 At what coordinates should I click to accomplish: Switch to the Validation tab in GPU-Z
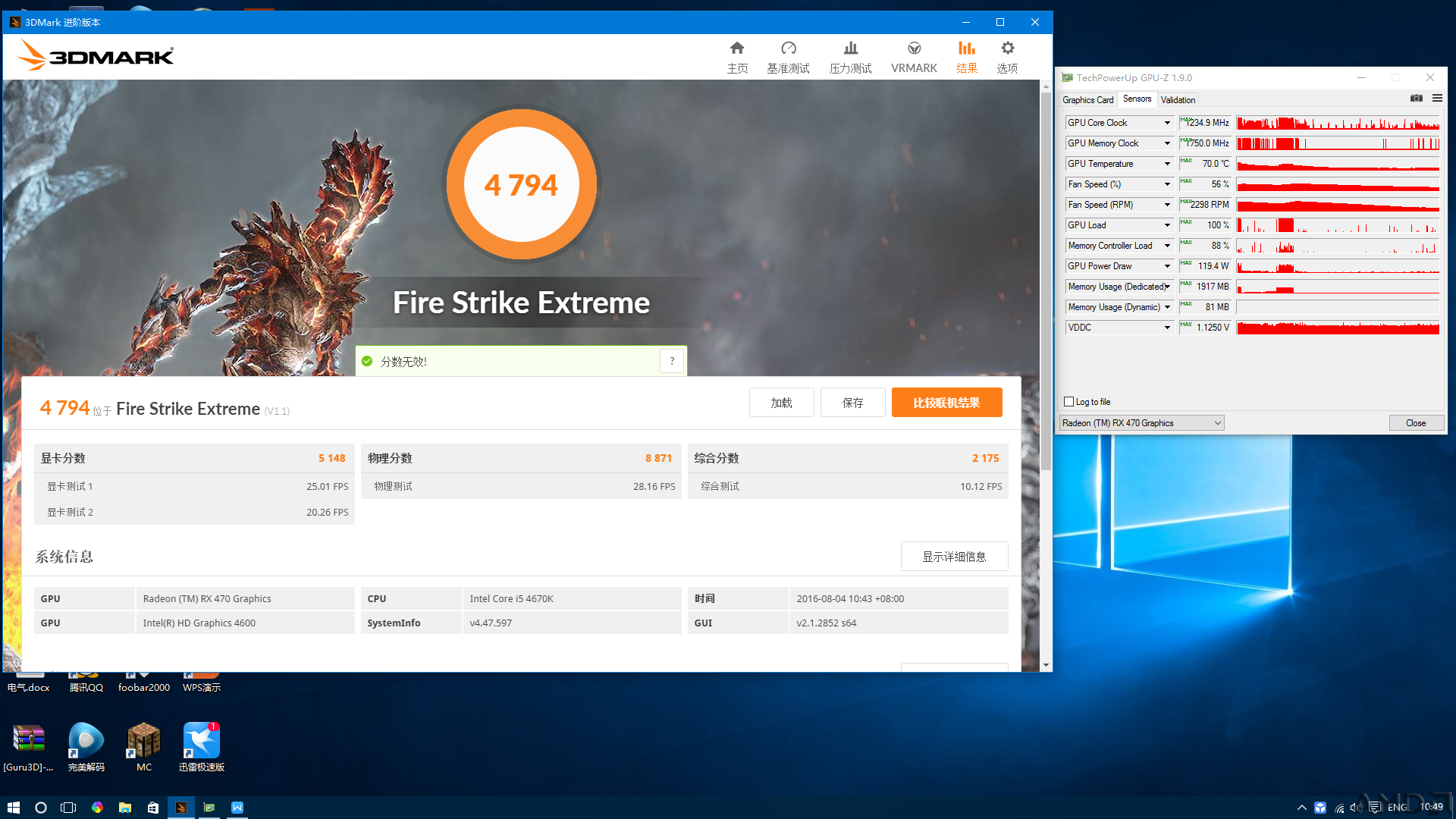click(1178, 99)
